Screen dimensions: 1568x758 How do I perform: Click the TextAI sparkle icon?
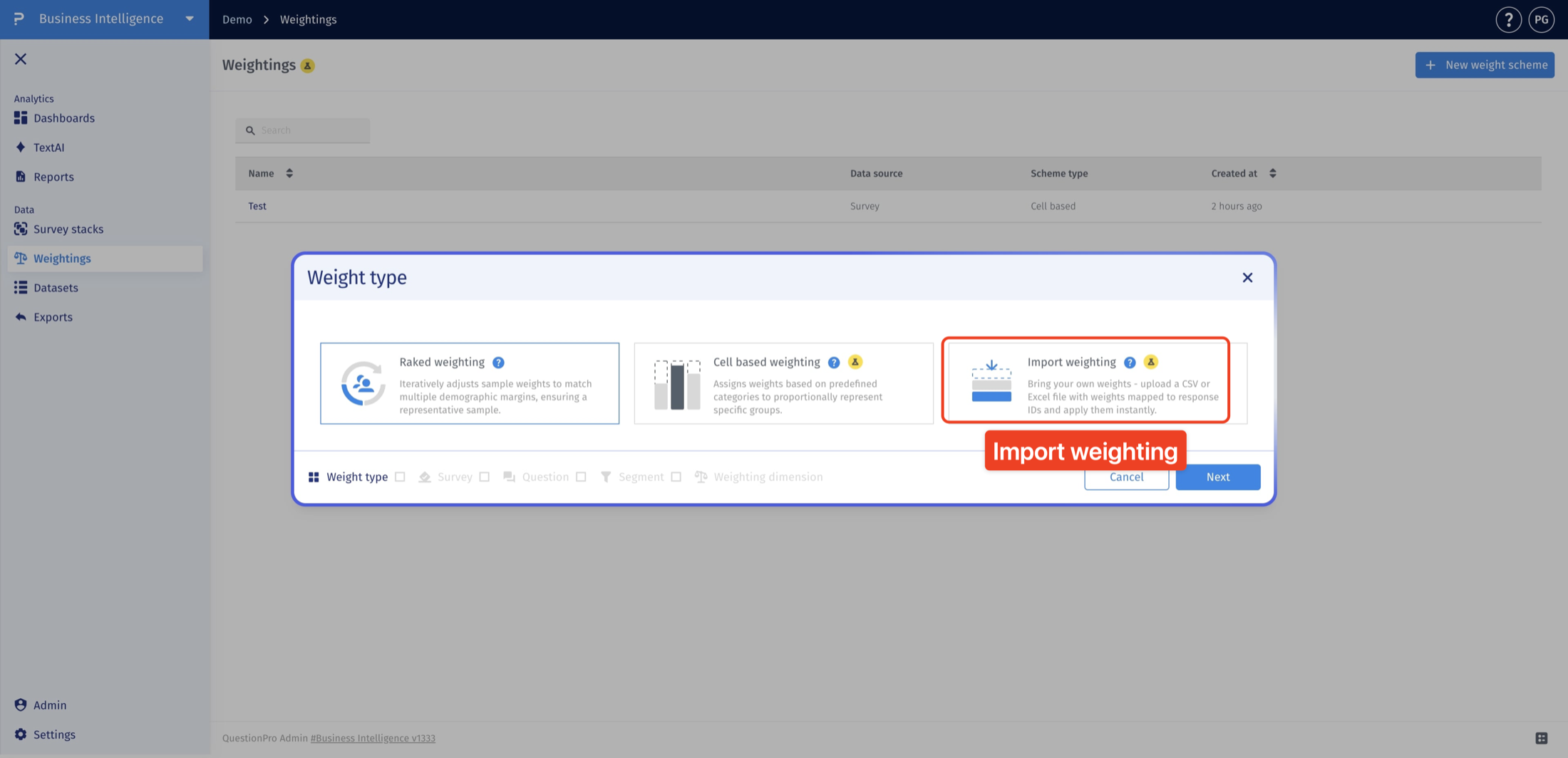point(21,147)
